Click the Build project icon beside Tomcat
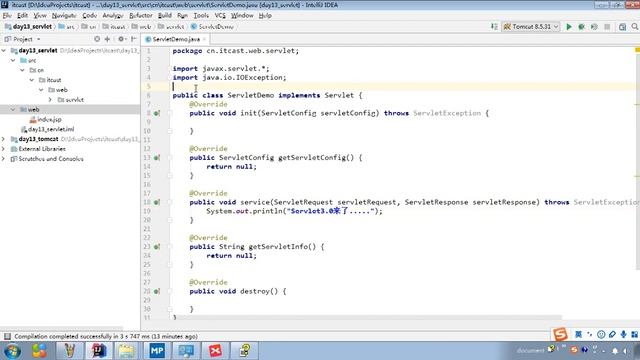This screenshot has width=640, height=360. click(494, 27)
